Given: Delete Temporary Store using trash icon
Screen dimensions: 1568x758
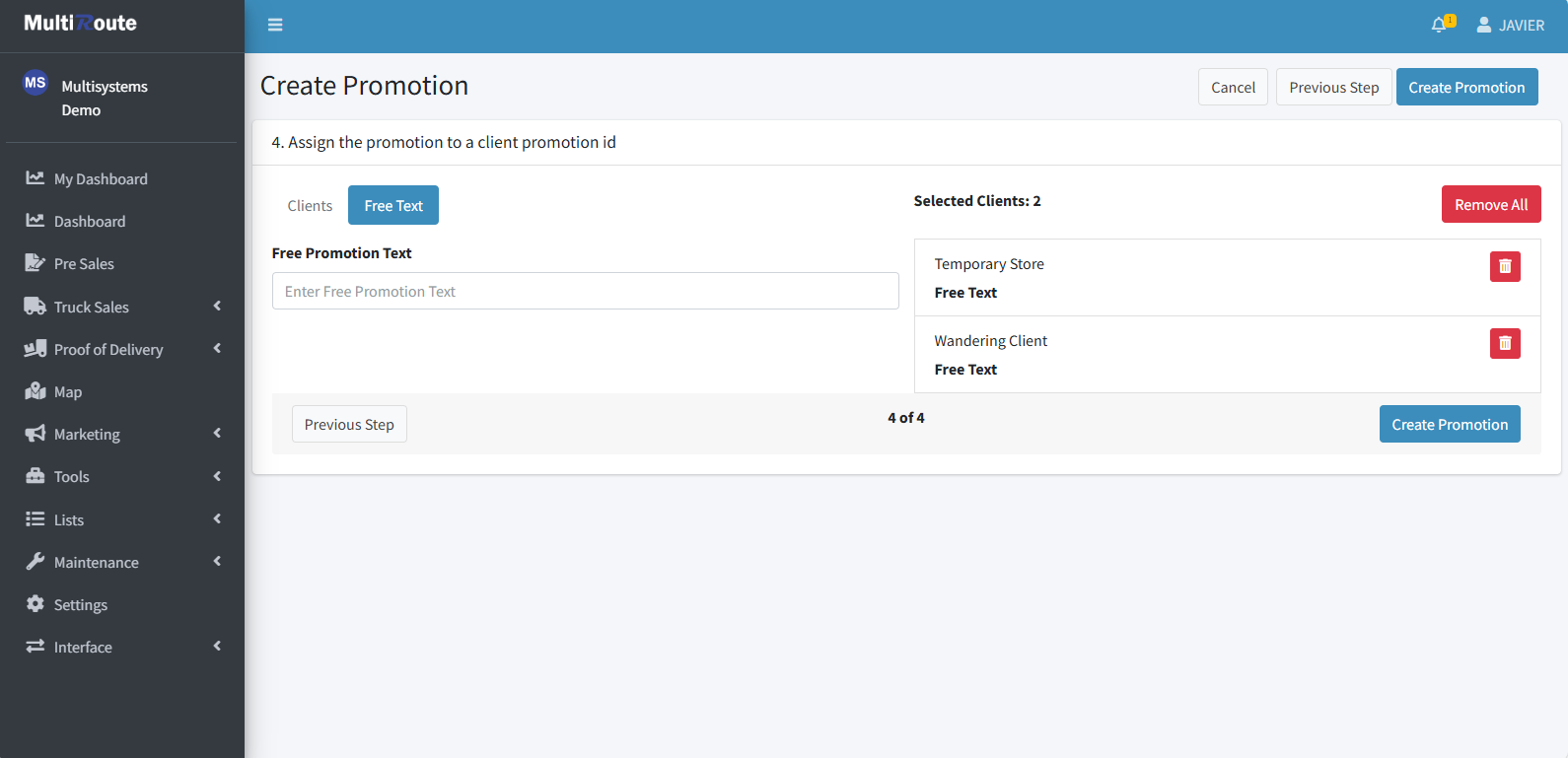Looking at the screenshot, I should [x=1504, y=266].
